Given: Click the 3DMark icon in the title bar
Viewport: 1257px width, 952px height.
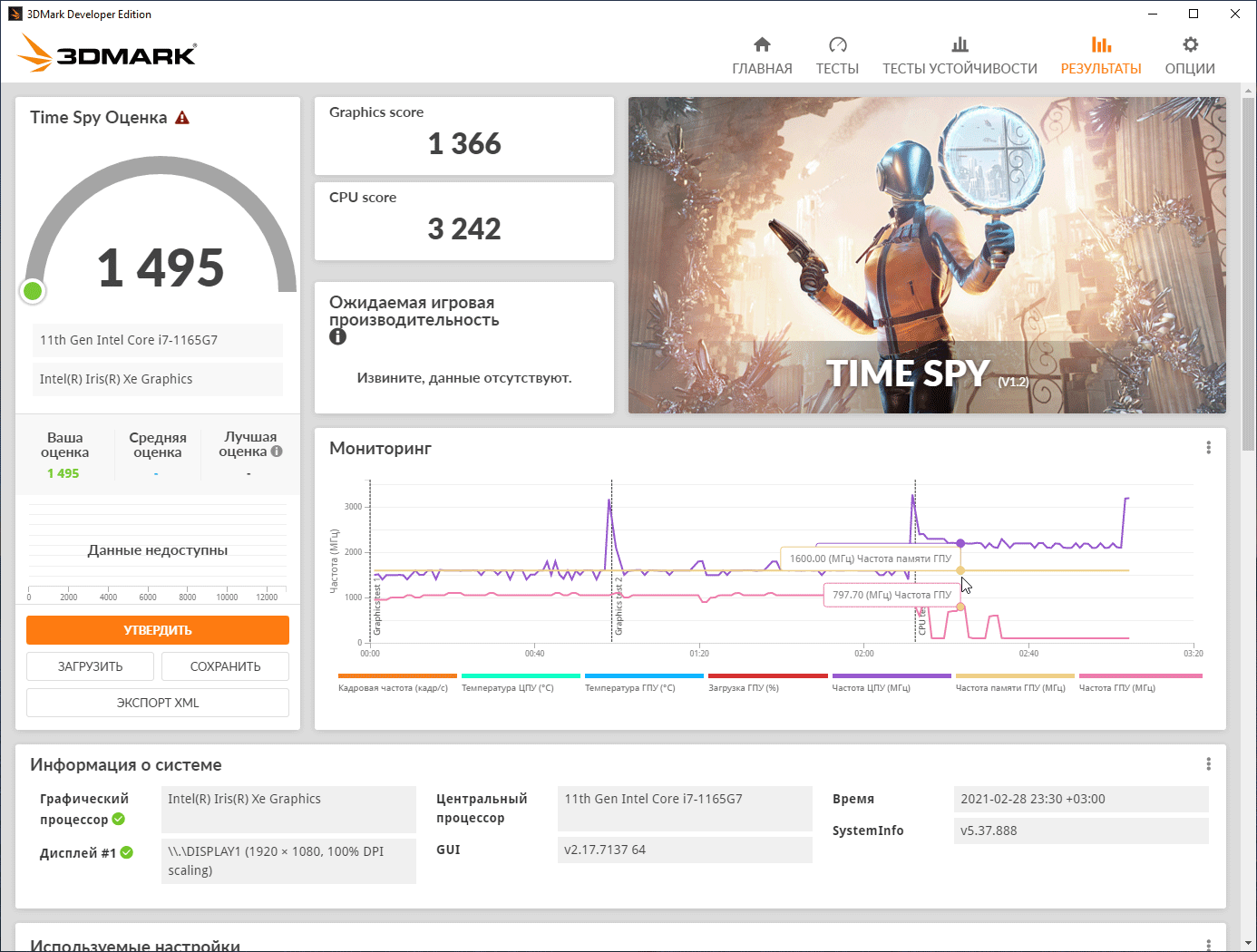Looking at the screenshot, I should 15,14.
